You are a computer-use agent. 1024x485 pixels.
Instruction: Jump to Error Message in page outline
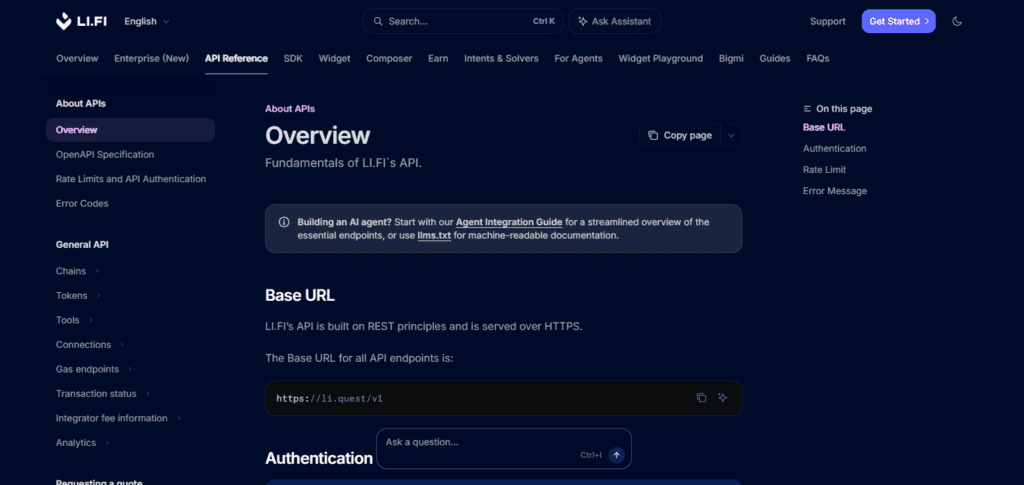coord(835,191)
